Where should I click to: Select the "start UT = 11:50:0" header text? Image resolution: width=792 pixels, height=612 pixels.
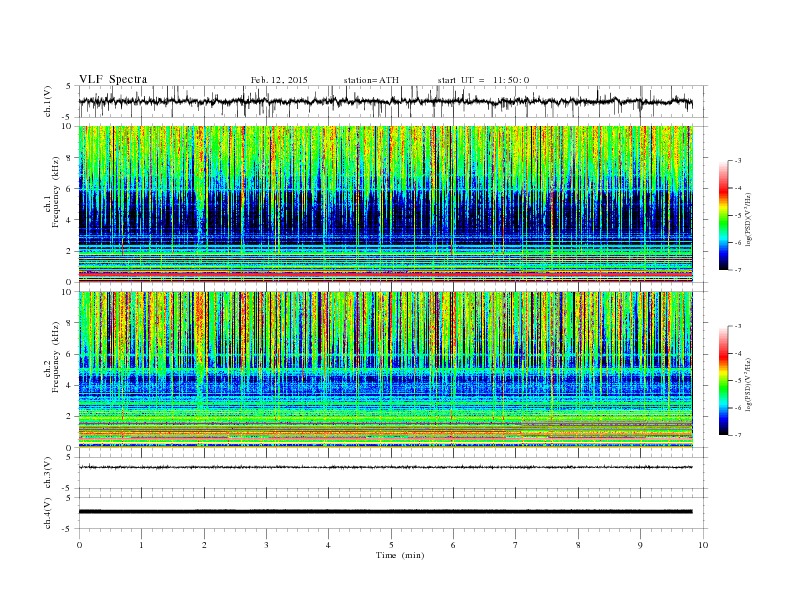click(483, 80)
